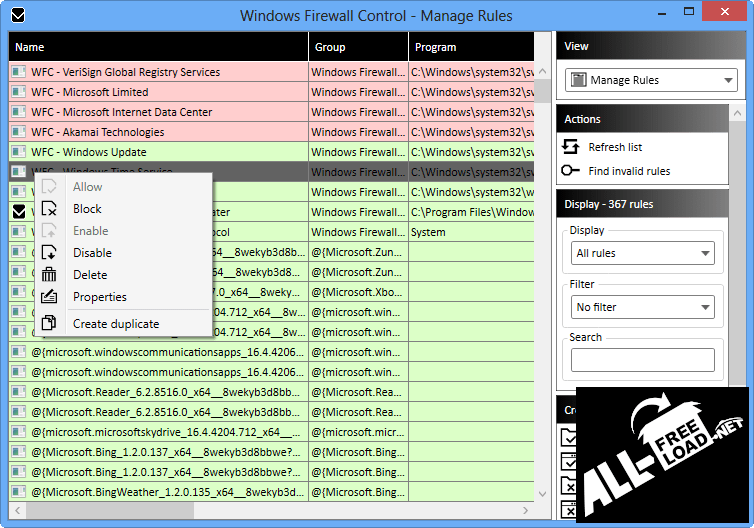Sort by the Group column header
The width and height of the screenshot is (754, 528).
(x=357, y=47)
